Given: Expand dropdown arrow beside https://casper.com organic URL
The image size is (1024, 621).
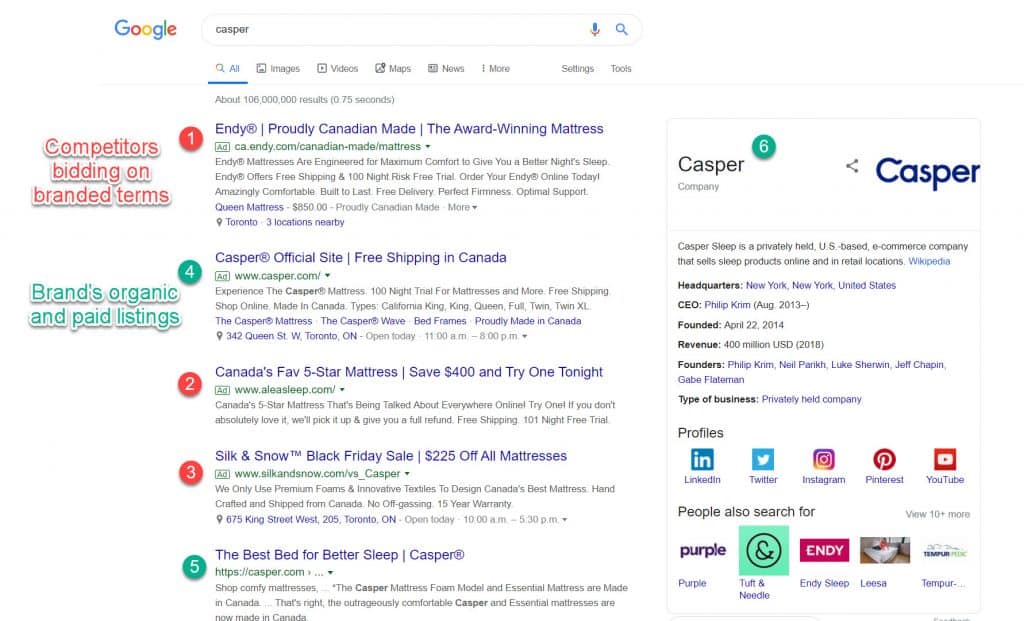Looking at the screenshot, I should click(330, 573).
